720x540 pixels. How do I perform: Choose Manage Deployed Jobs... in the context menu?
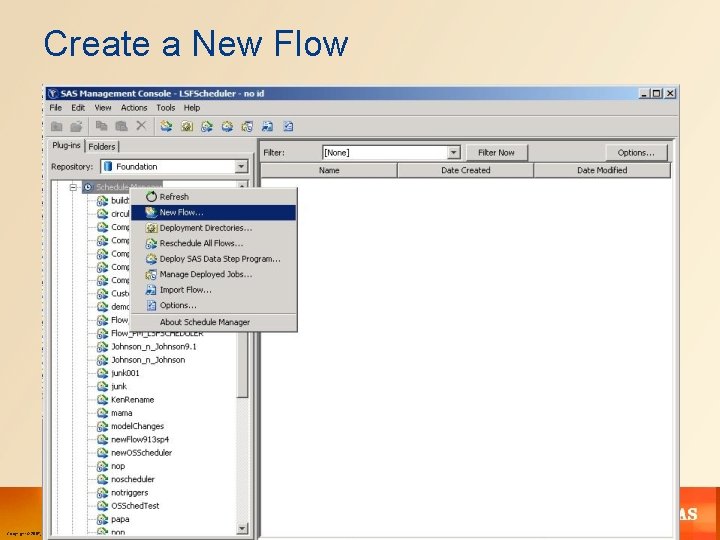[214, 274]
